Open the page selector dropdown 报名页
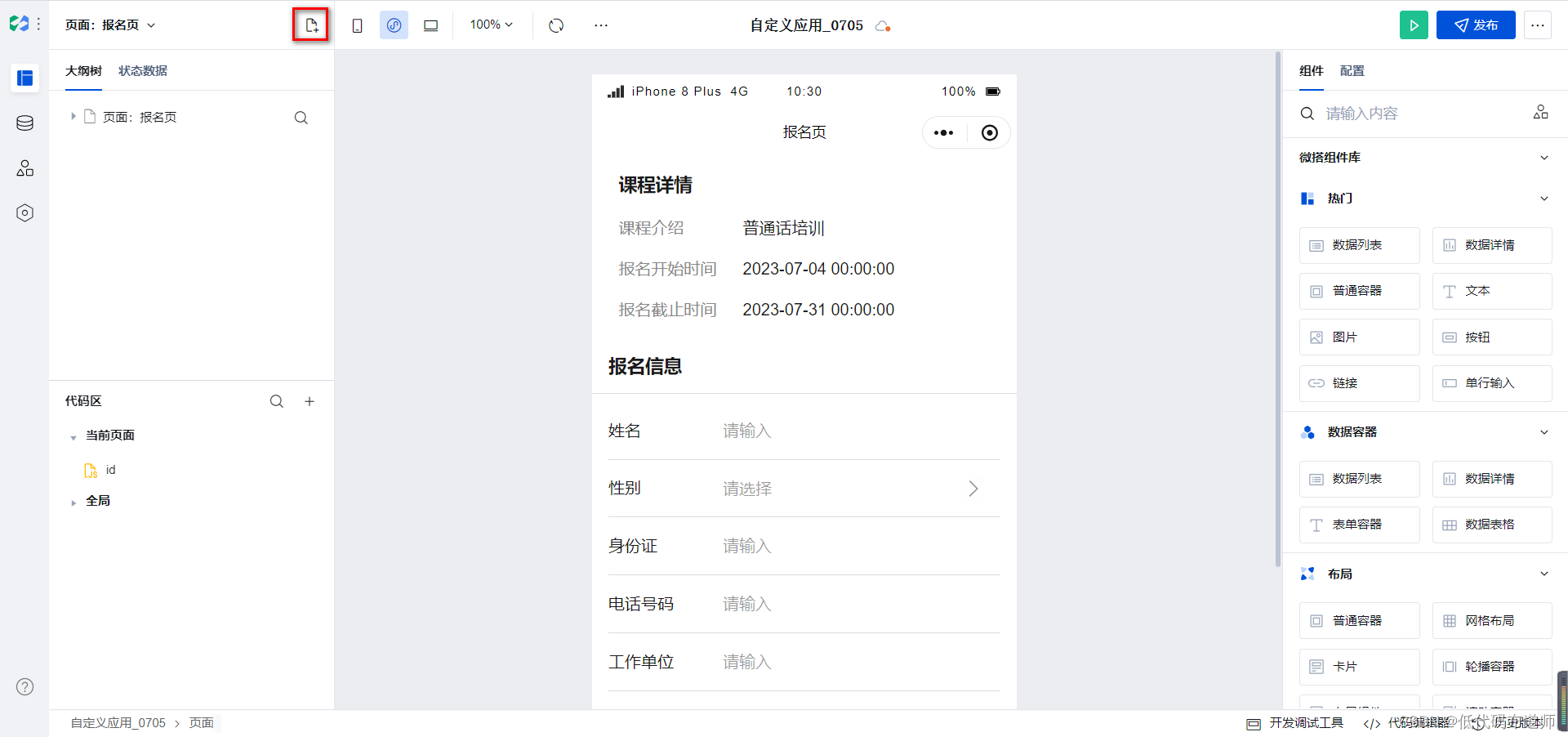This screenshot has width=1568, height=737. coord(110,25)
